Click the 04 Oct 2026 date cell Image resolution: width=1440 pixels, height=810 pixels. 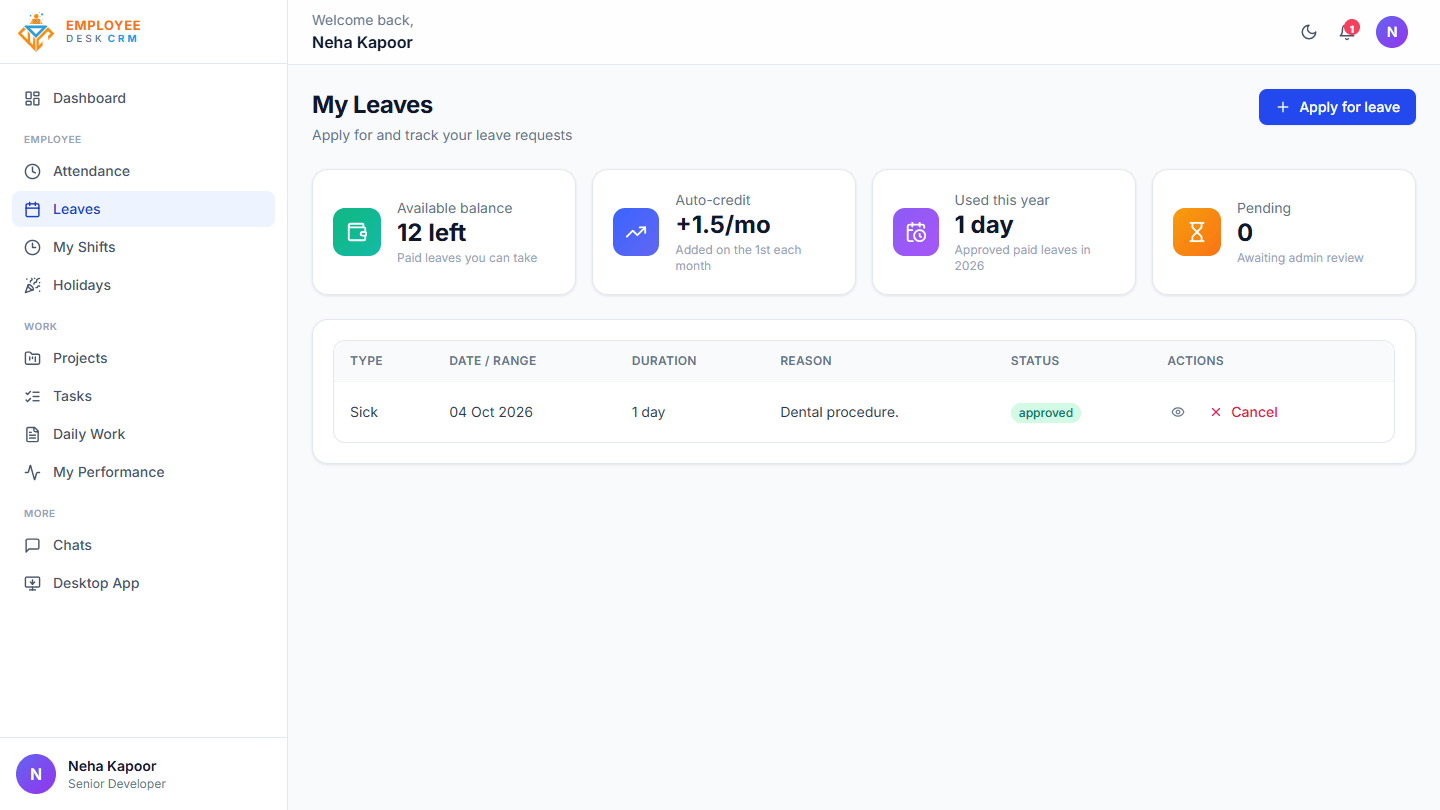click(491, 412)
